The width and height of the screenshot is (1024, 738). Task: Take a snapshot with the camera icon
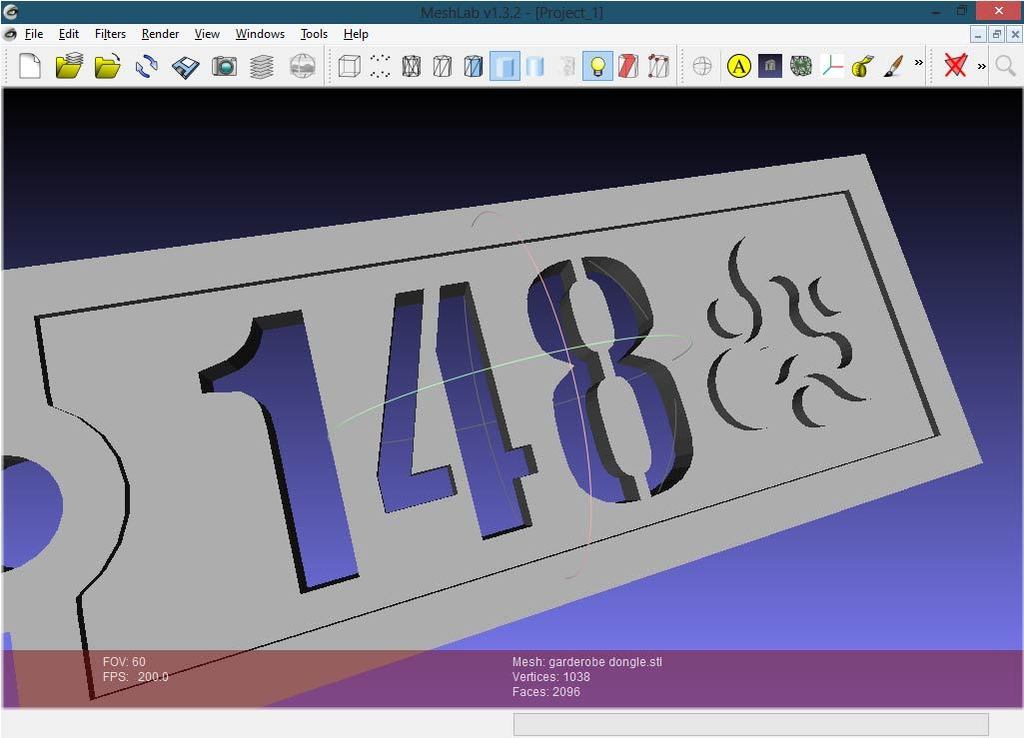point(224,67)
